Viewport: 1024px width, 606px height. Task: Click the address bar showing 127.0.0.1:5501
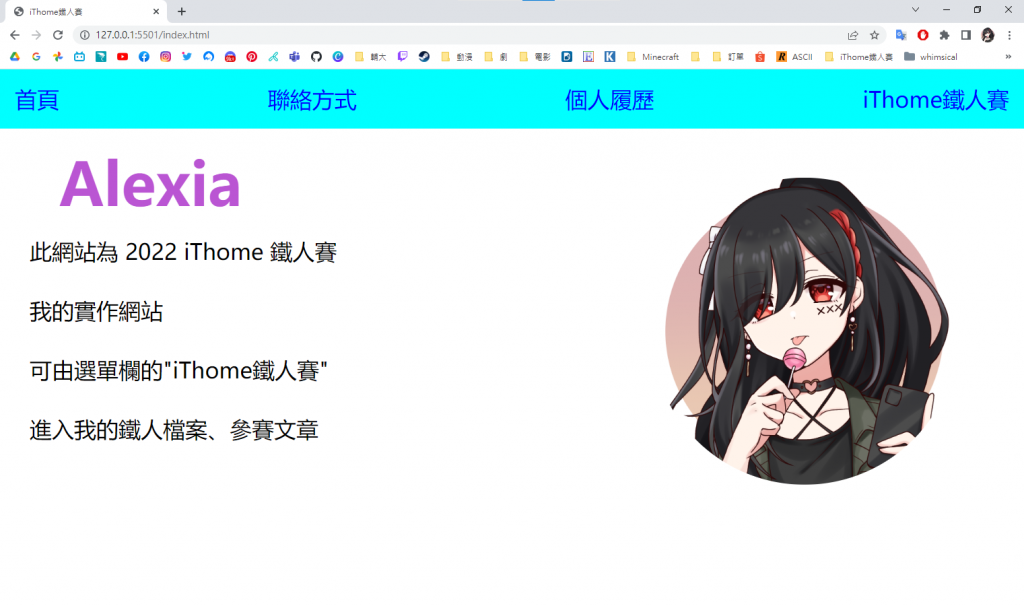pyautogui.click(x=457, y=35)
